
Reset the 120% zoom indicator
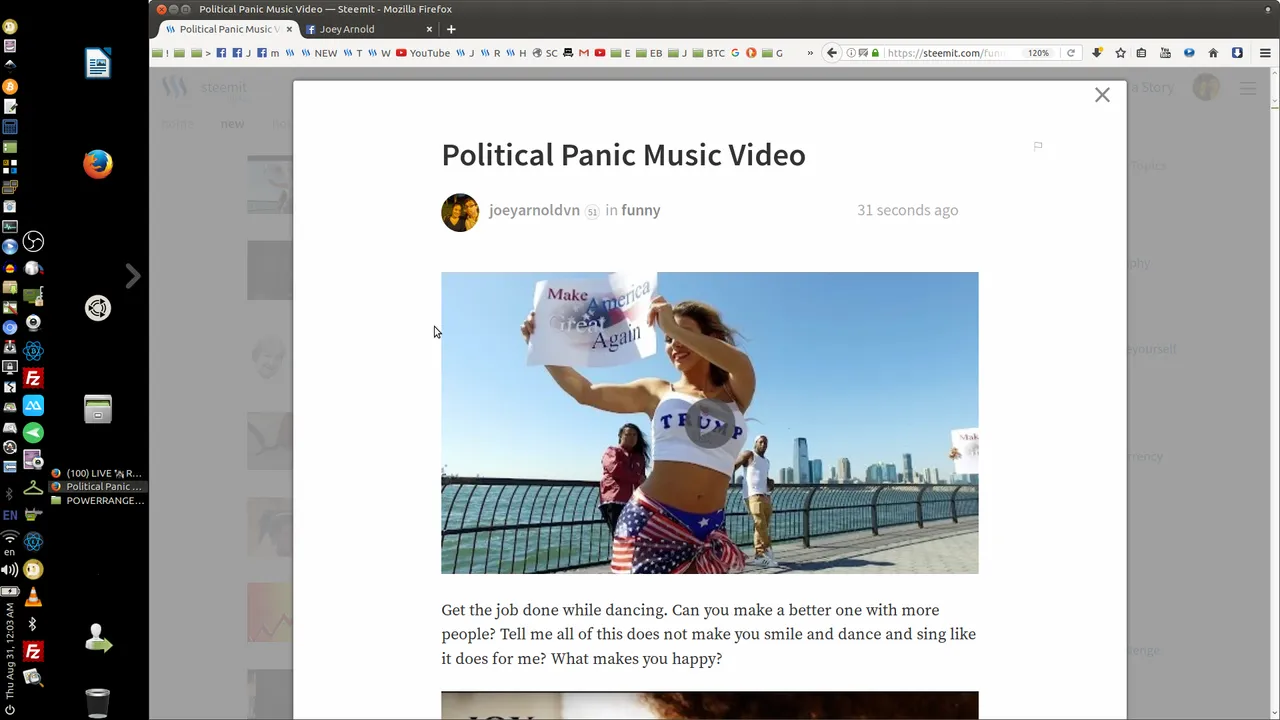click(1038, 53)
